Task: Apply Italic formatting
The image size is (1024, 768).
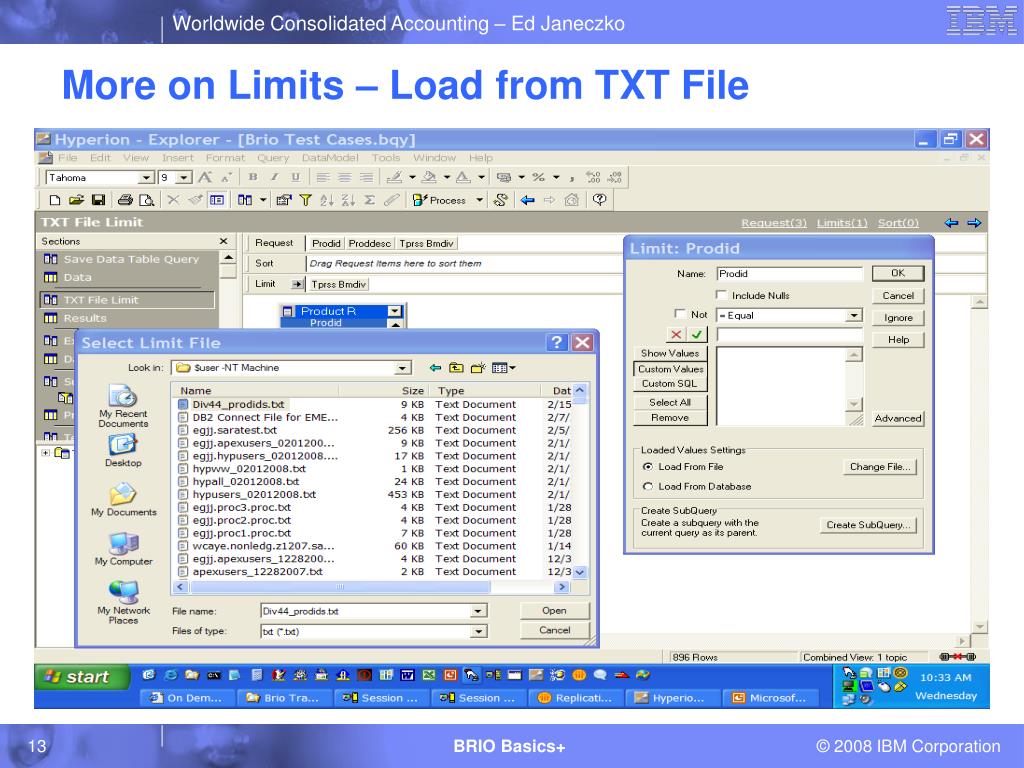Action: click(x=274, y=177)
